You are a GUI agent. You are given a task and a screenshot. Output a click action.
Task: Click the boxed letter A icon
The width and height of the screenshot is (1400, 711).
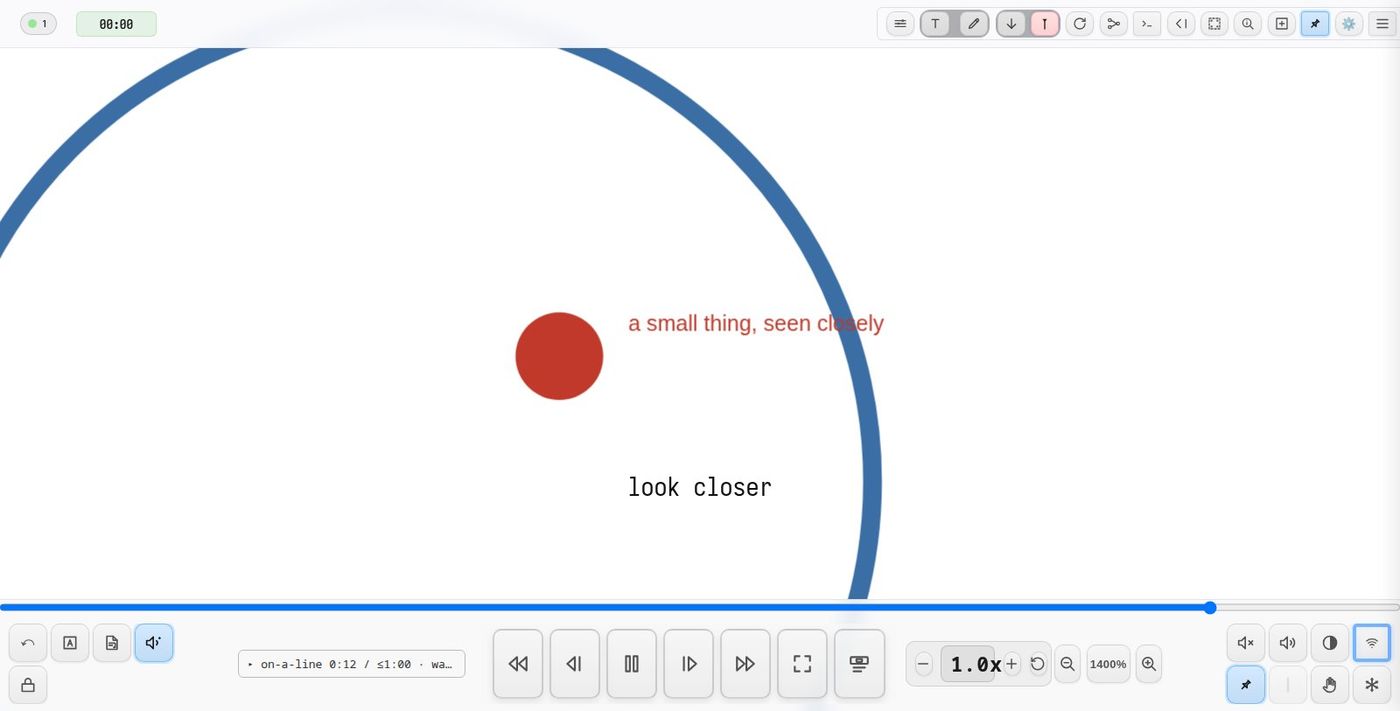pos(70,643)
